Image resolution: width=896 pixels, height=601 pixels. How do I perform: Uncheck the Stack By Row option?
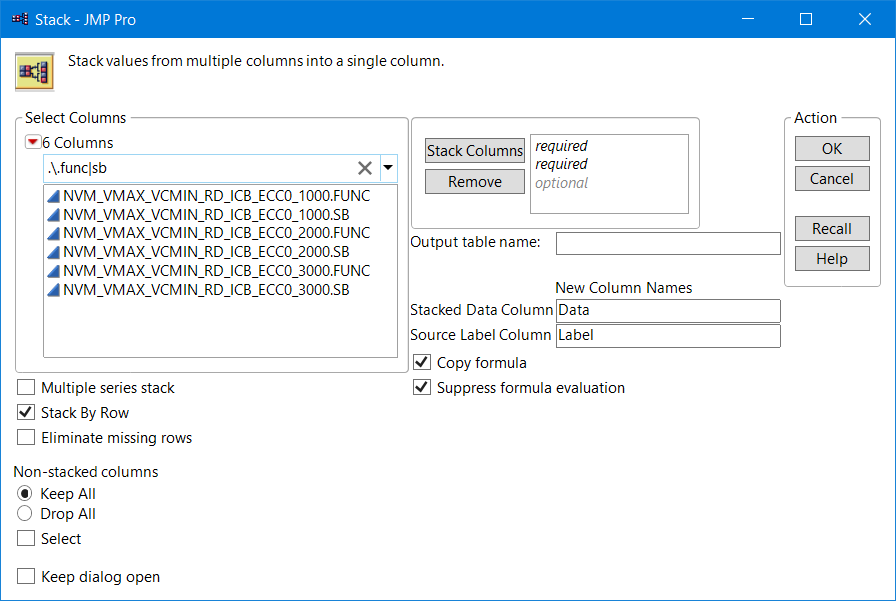coord(26,413)
